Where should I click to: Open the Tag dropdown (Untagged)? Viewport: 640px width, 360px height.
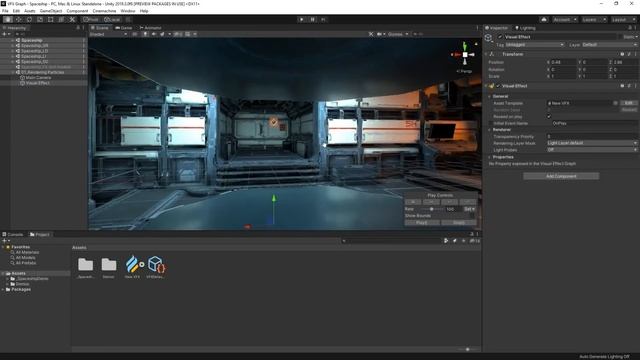535,44
